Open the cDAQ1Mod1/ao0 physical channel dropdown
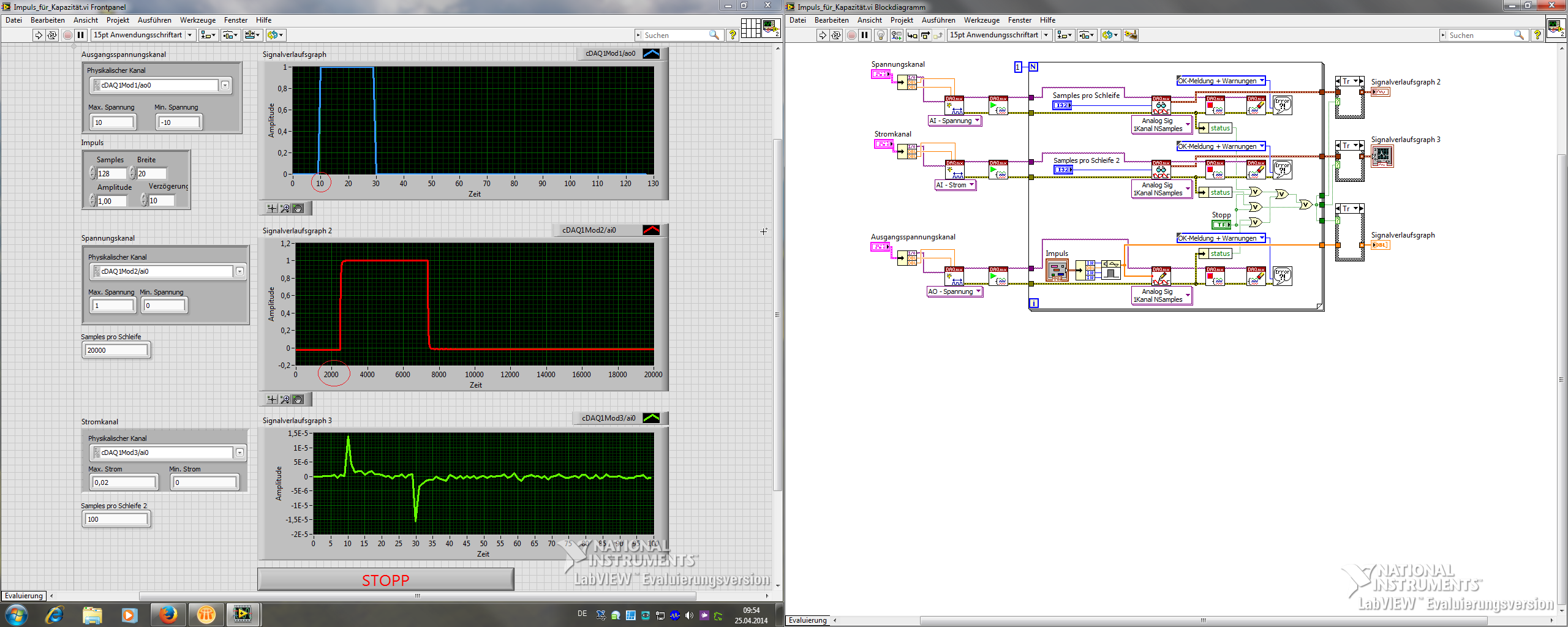 pos(225,86)
